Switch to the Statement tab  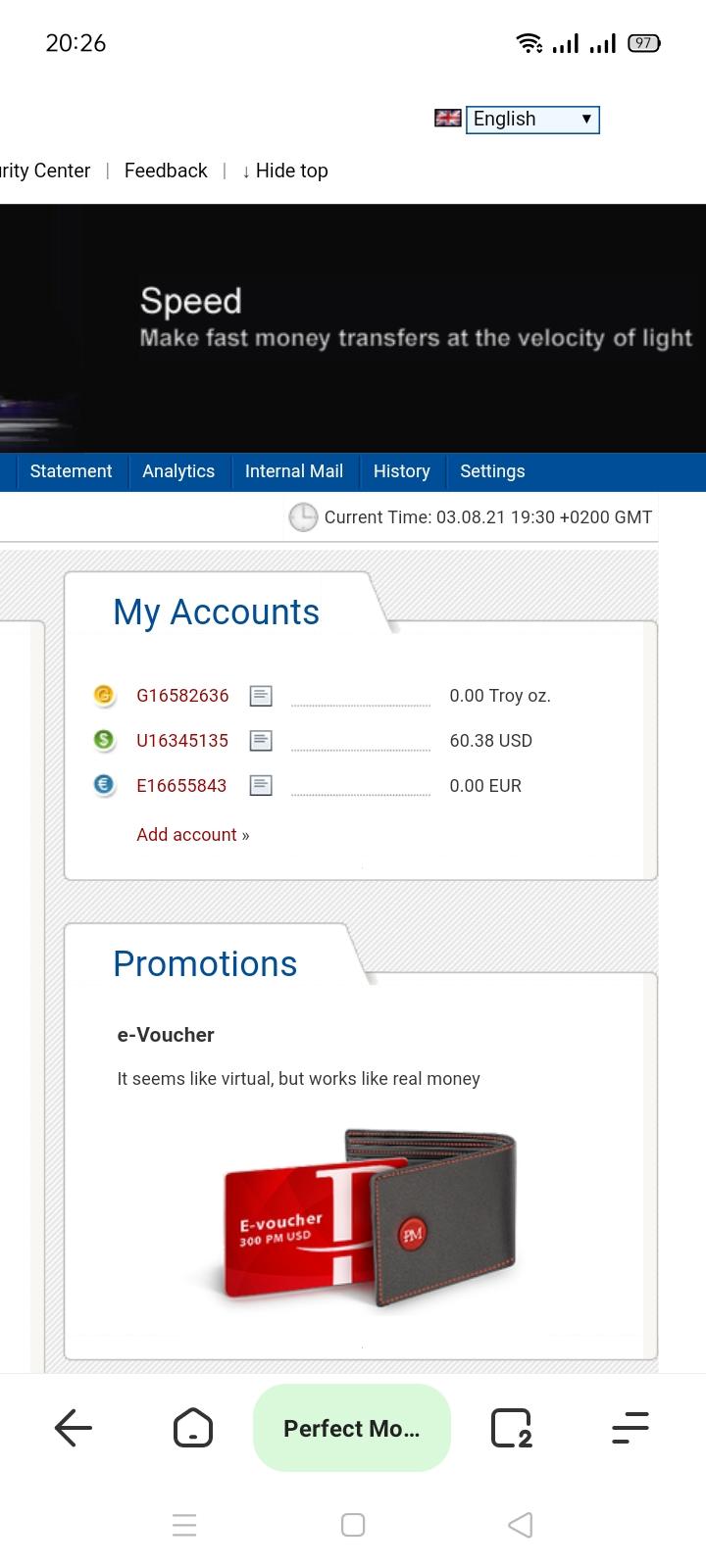[71, 471]
